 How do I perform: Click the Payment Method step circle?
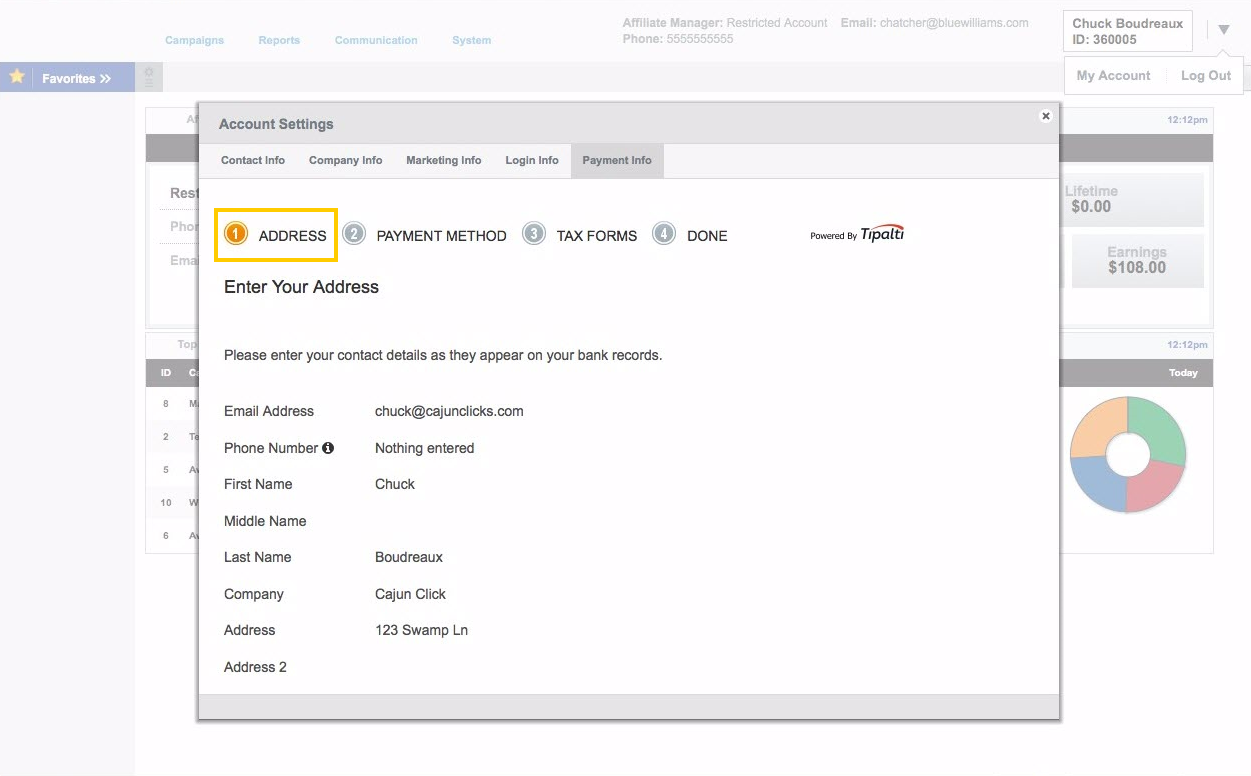click(x=353, y=232)
